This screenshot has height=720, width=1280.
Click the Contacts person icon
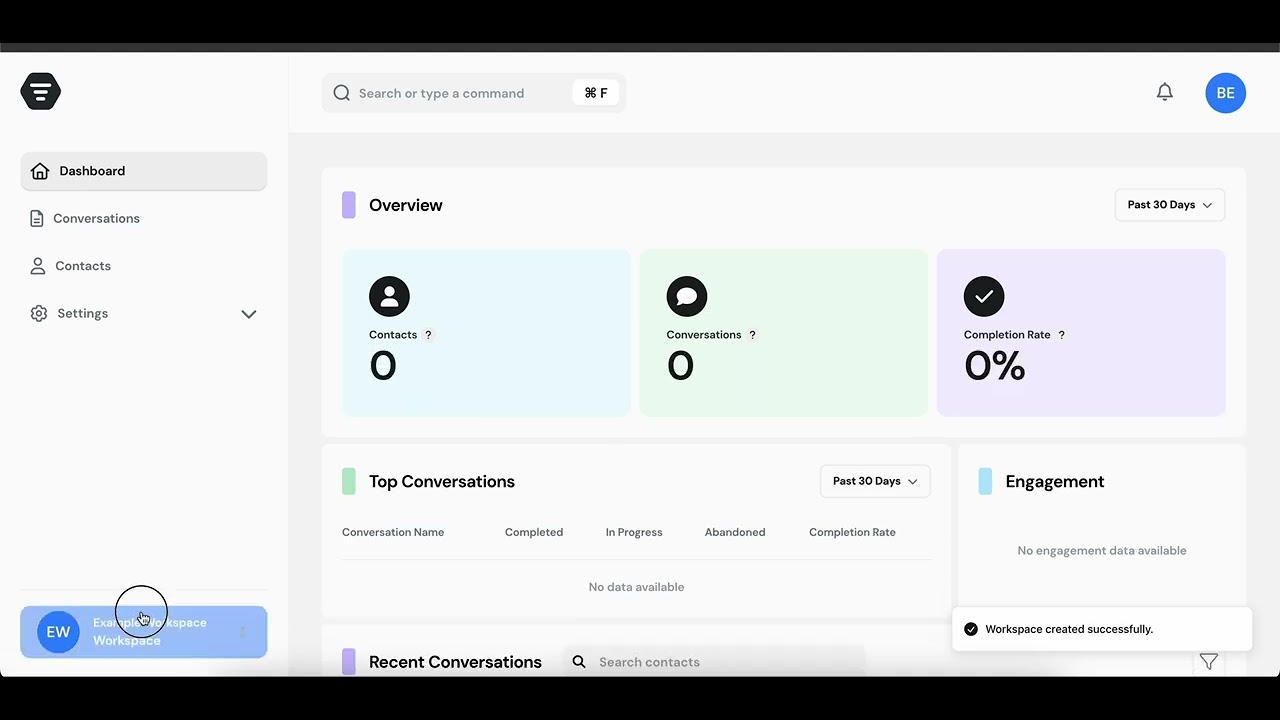pos(38,266)
